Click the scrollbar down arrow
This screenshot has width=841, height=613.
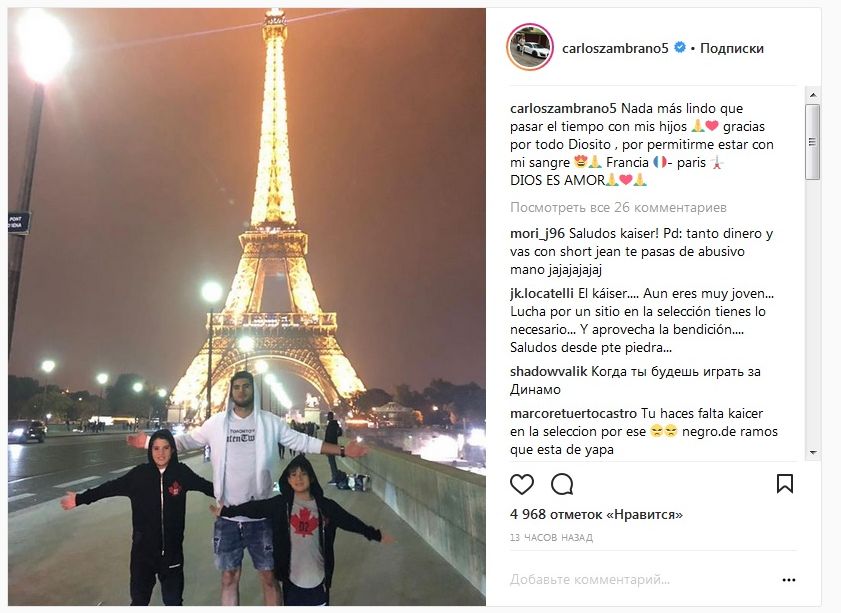[x=813, y=453]
